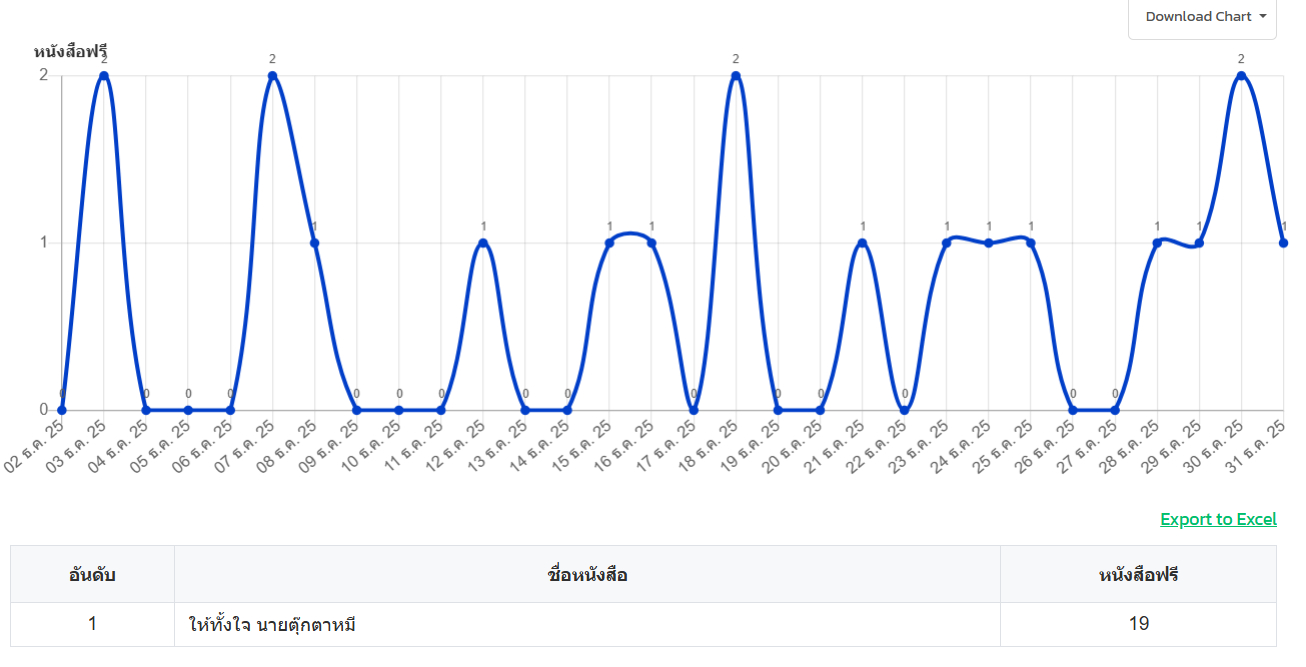Viewport: 1306px width, 667px height.
Task: Click the zero point at 02 ธ.ค. 25
Action: click(62, 410)
